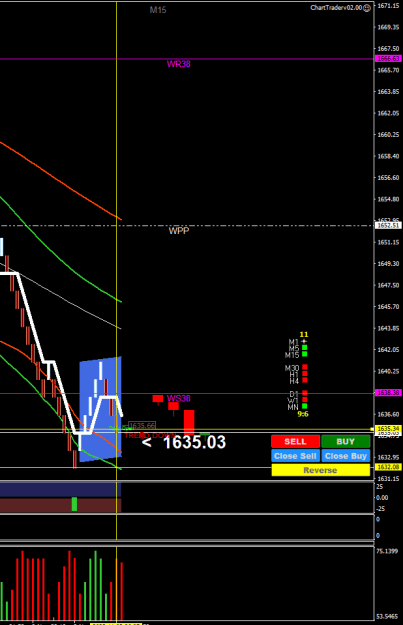Click the red SELL button

pos(295,442)
